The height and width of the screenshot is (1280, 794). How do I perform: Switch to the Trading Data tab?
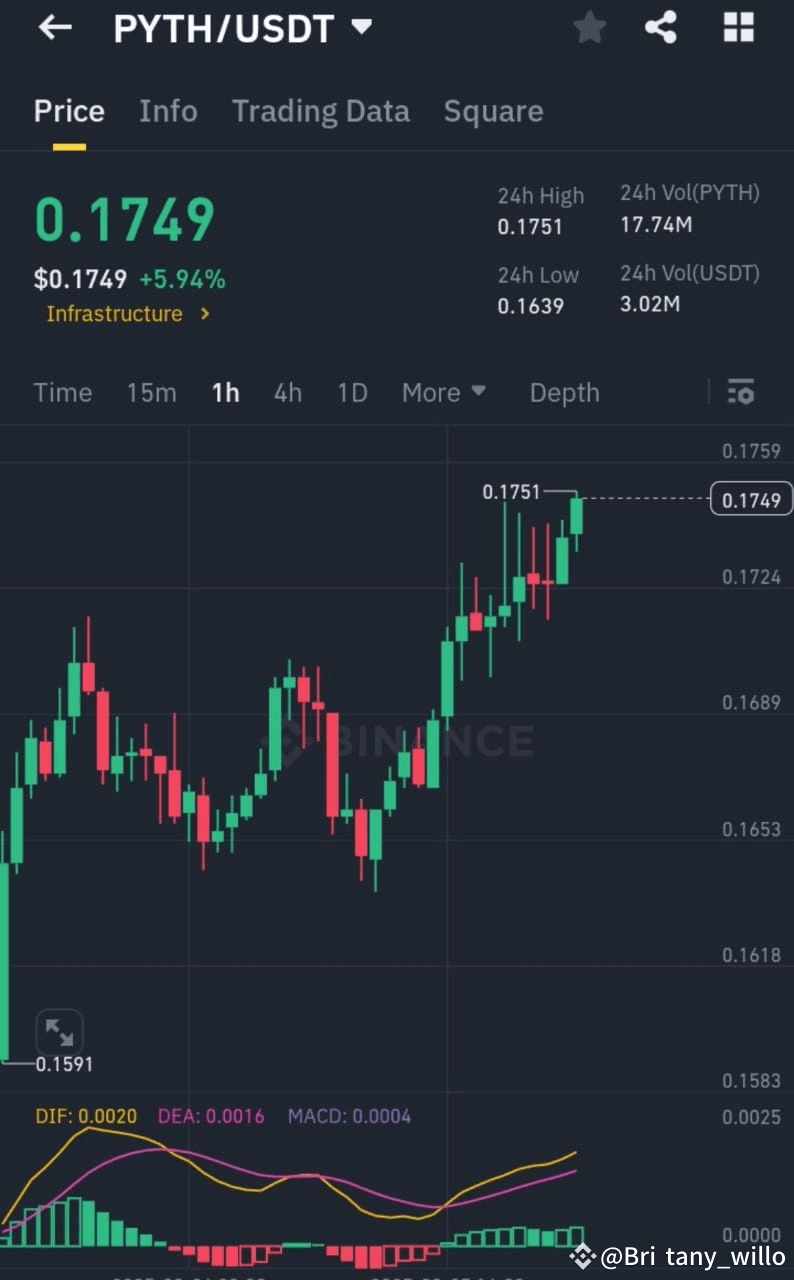click(x=320, y=111)
